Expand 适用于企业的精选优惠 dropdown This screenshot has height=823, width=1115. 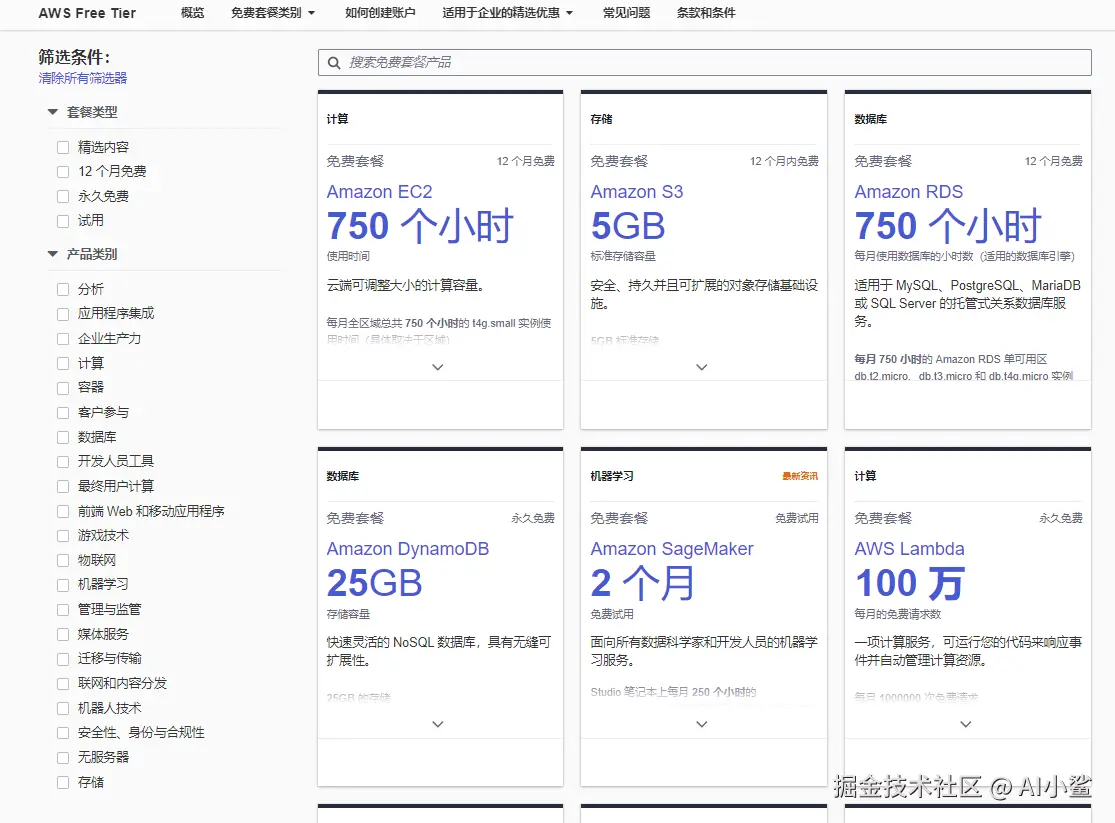(x=507, y=13)
